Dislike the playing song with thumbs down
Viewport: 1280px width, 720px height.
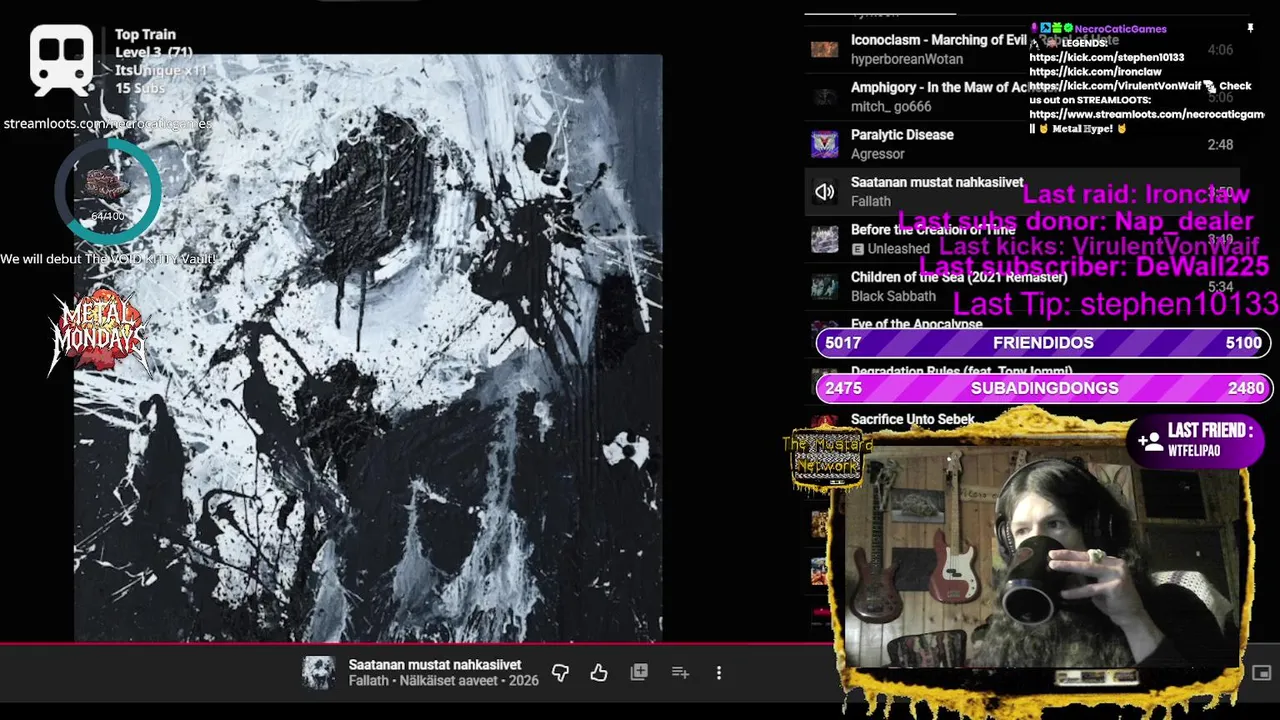[560, 673]
